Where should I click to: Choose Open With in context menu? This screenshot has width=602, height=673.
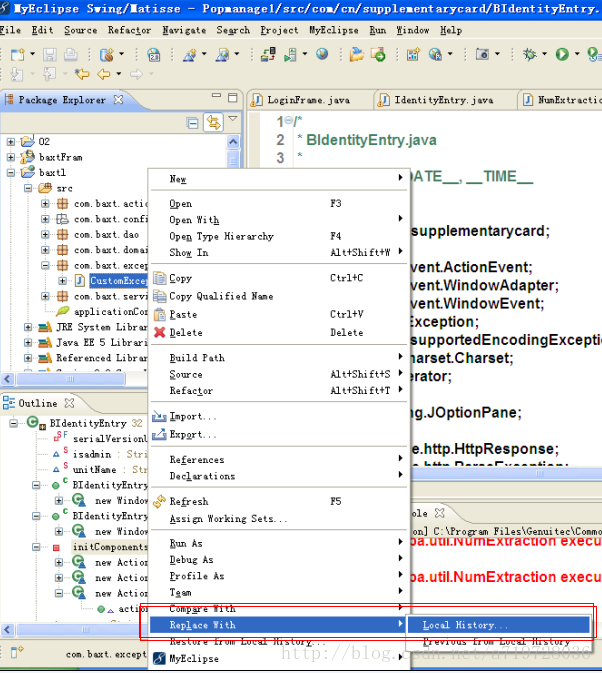click(x=279, y=220)
